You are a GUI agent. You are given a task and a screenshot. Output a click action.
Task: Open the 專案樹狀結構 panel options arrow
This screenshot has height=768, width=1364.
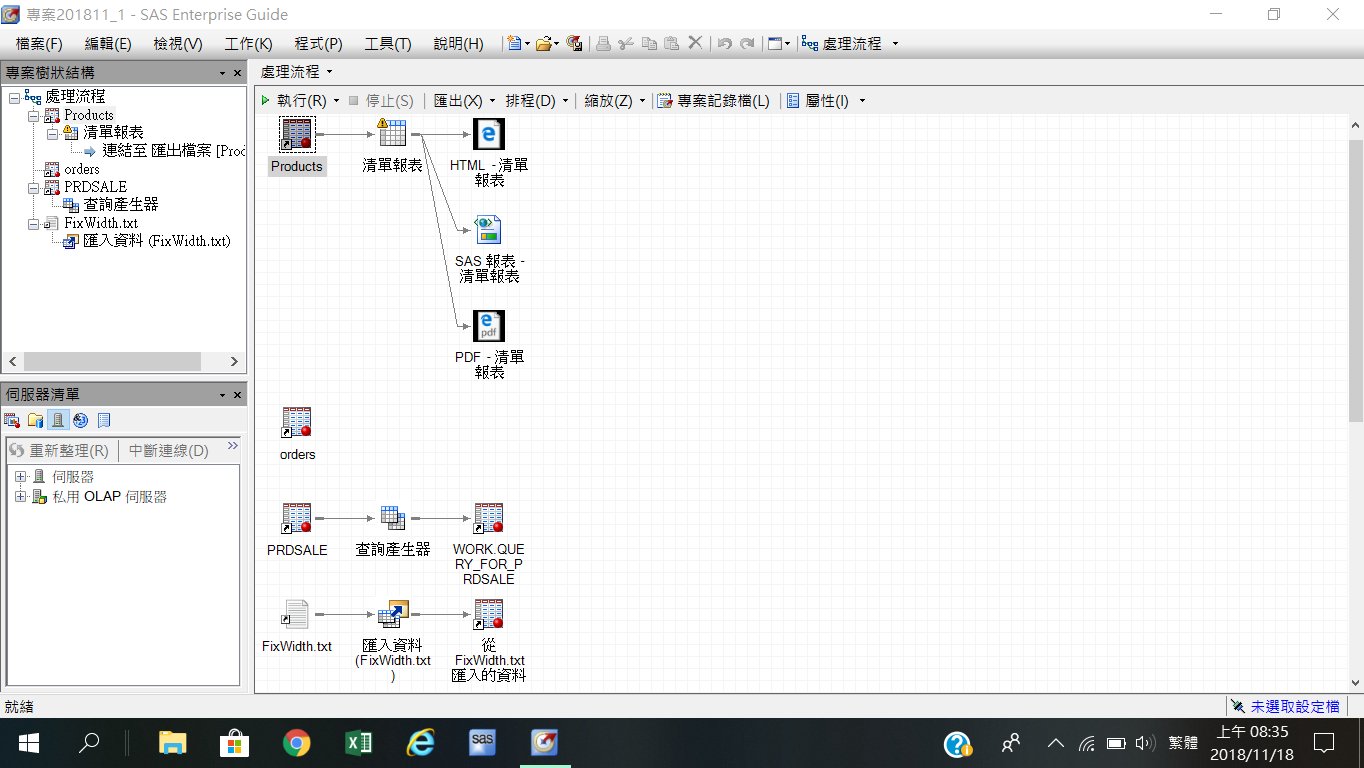click(x=222, y=73)
